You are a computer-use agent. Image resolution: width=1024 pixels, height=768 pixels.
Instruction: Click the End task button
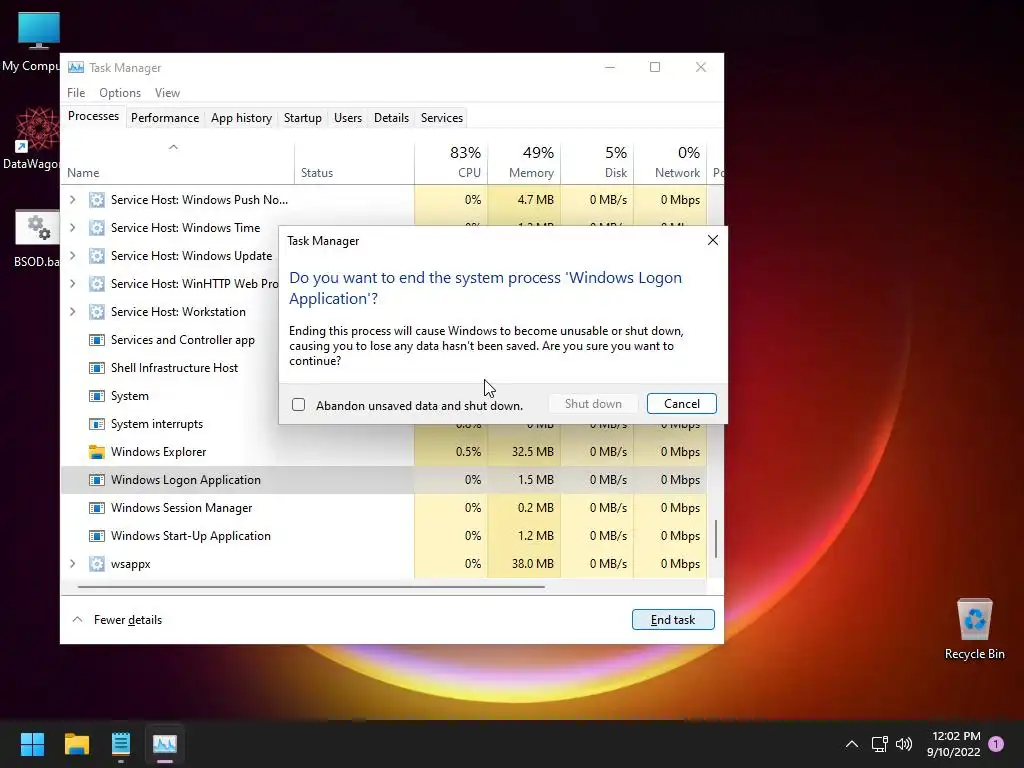coord(673,620)
